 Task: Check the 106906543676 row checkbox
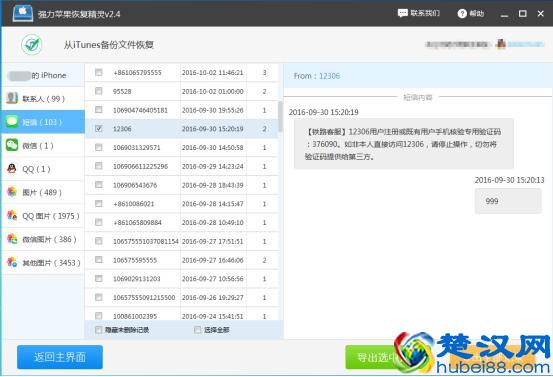pyautogui.click(x=99, y=185)
